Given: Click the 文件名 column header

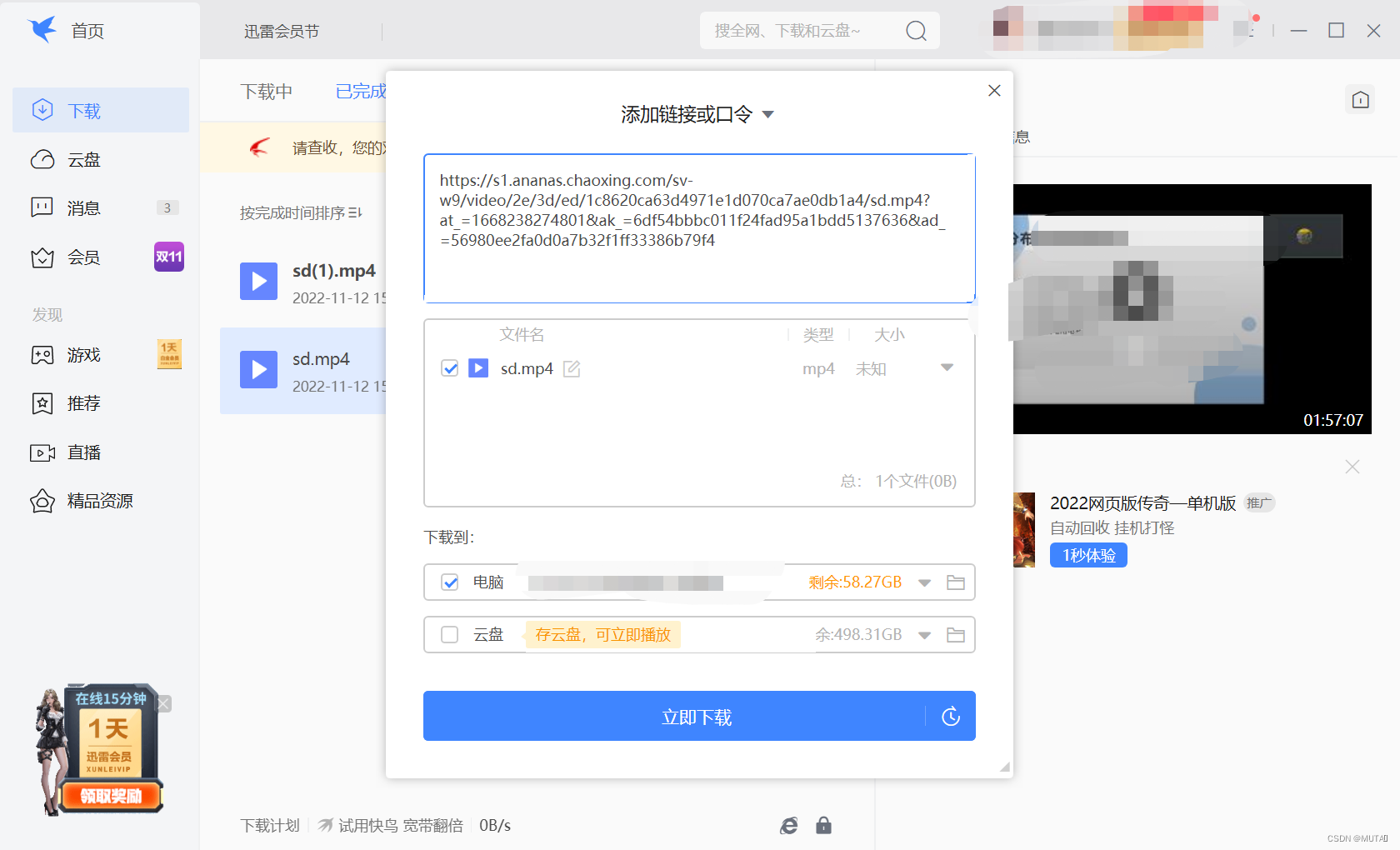Looking at the screenshot, I should click(522, 334).
